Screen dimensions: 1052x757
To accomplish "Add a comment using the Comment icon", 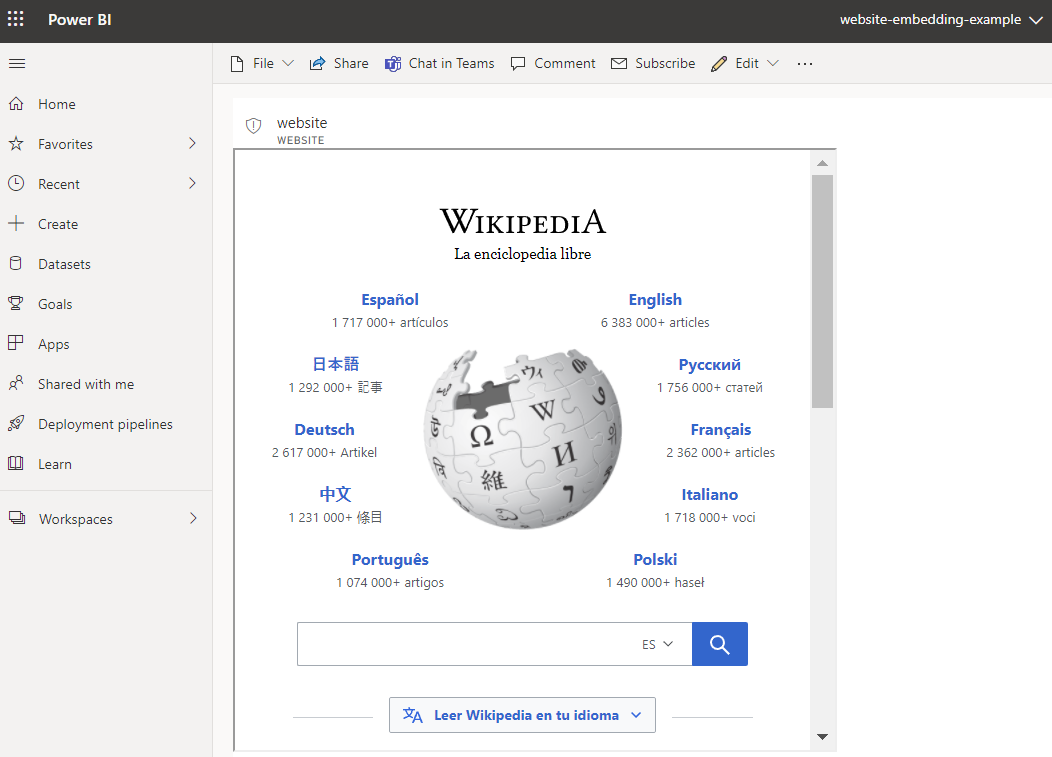I will pos(552,63).
